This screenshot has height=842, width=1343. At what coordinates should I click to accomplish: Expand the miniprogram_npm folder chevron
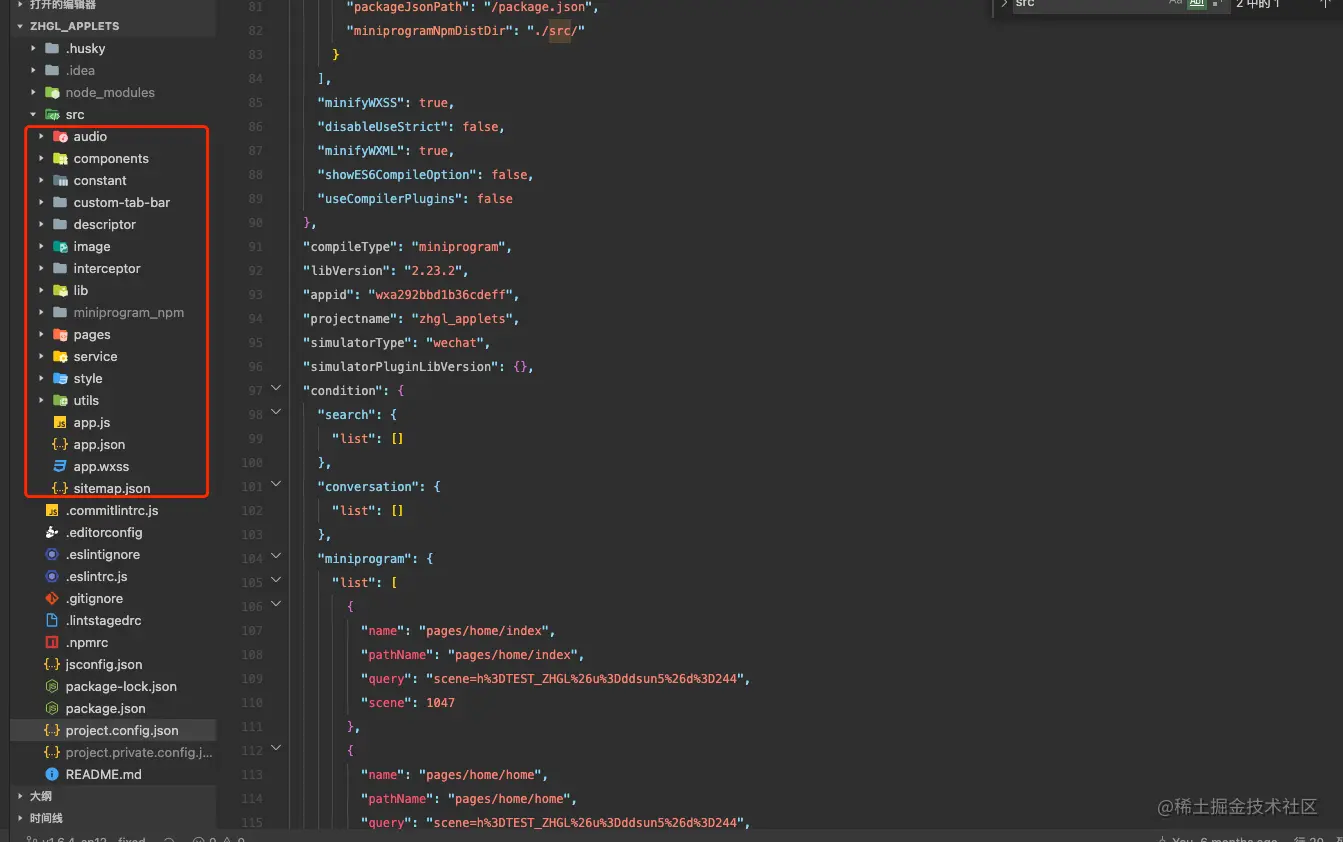point(41,313)
